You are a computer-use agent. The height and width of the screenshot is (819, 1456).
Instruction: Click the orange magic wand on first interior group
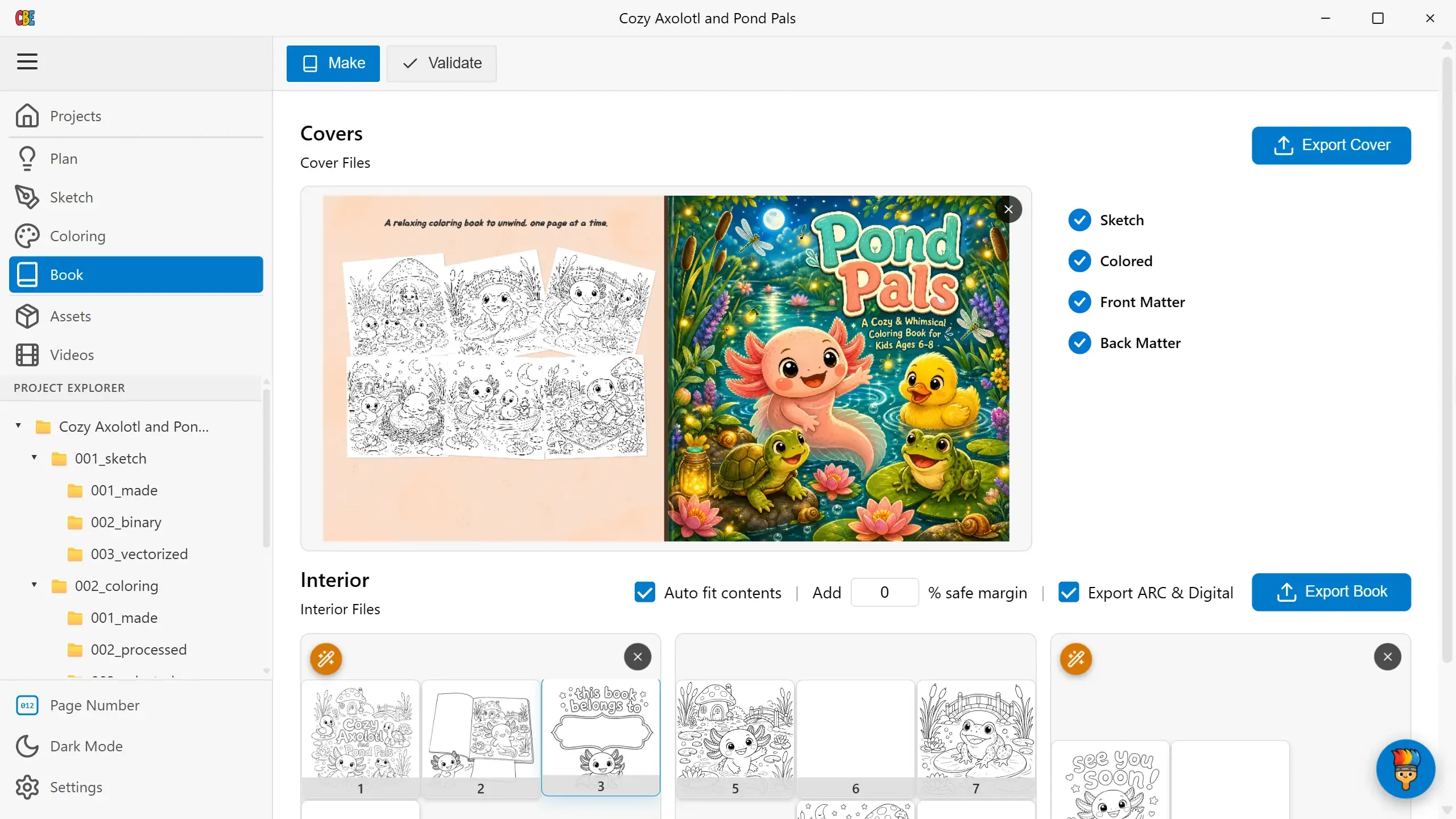tap(326, 659)
